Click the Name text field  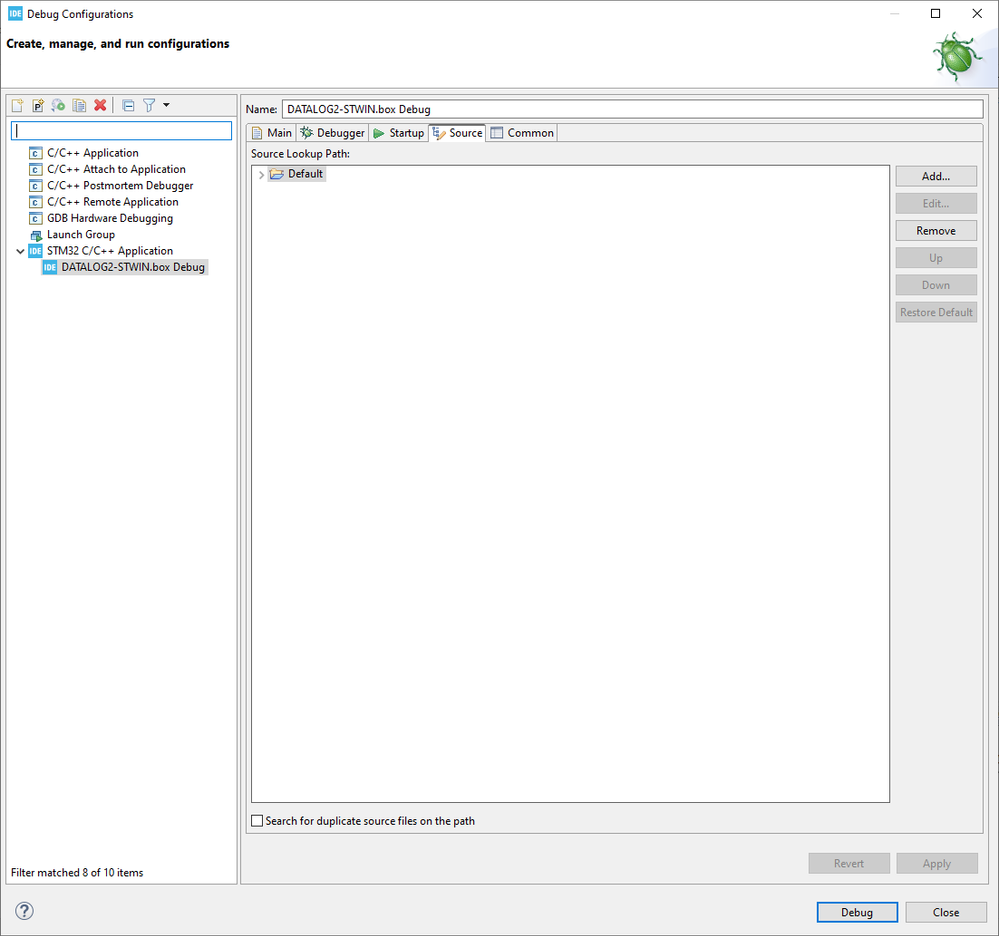(x=632, y=109)
